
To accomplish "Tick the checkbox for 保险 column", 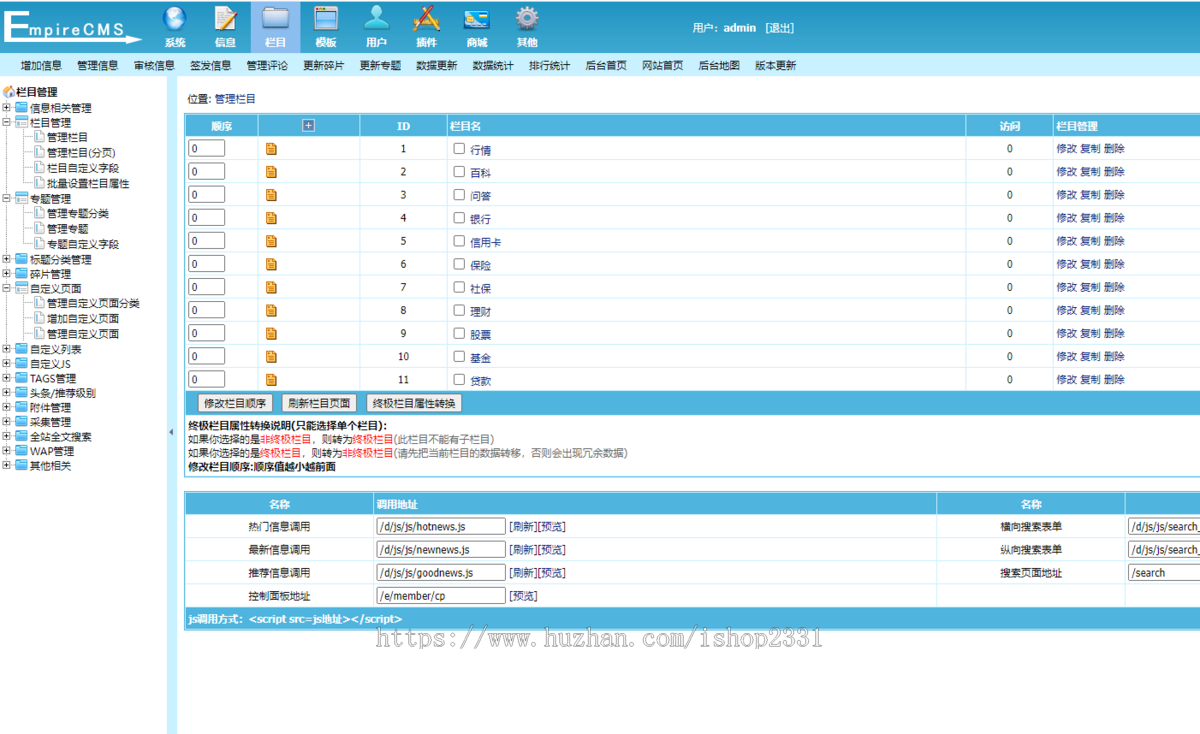I will [459, 264].
